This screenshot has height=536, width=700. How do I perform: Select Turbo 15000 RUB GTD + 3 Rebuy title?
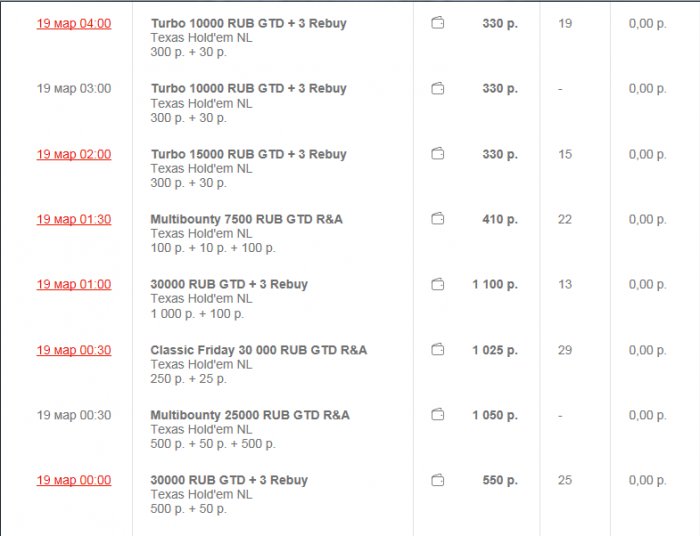(248, 154)
